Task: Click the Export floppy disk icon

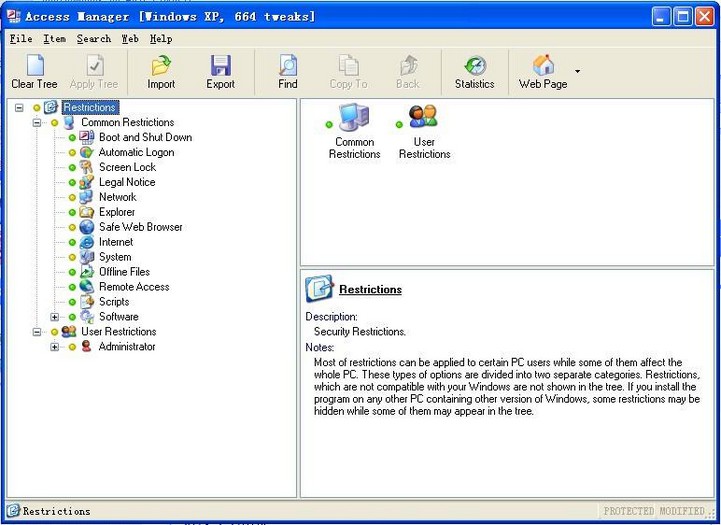Action: 221,65
